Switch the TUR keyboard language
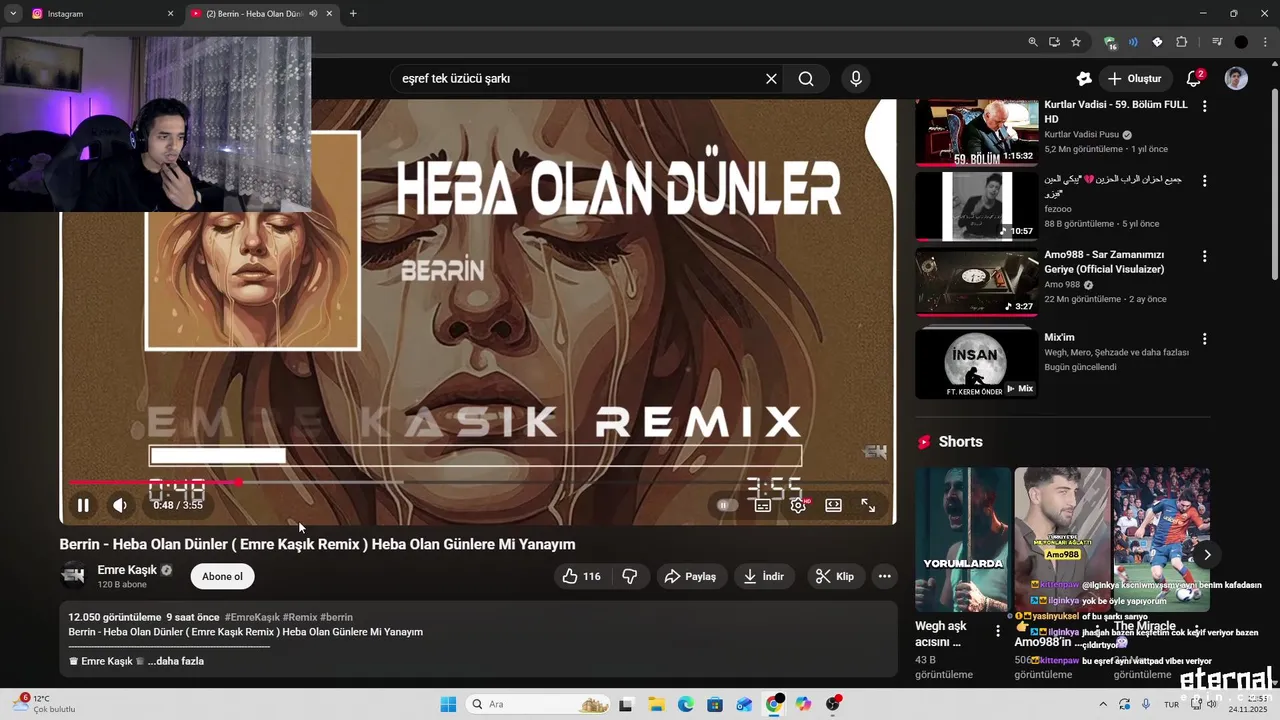This screenshot has height=720, width=1280. pos(1170,704)
